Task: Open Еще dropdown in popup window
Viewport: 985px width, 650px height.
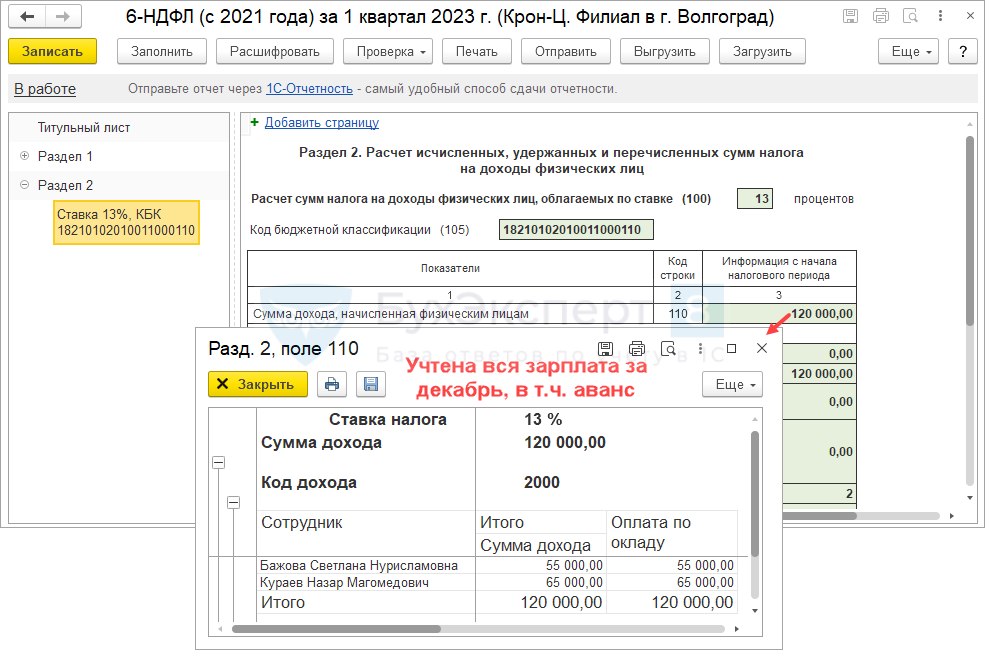Action: pos(732,384)
